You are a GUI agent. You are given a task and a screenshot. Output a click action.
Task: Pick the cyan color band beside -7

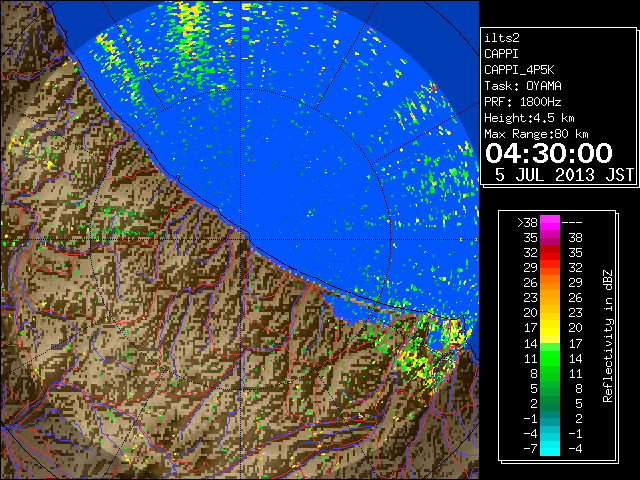550,449
